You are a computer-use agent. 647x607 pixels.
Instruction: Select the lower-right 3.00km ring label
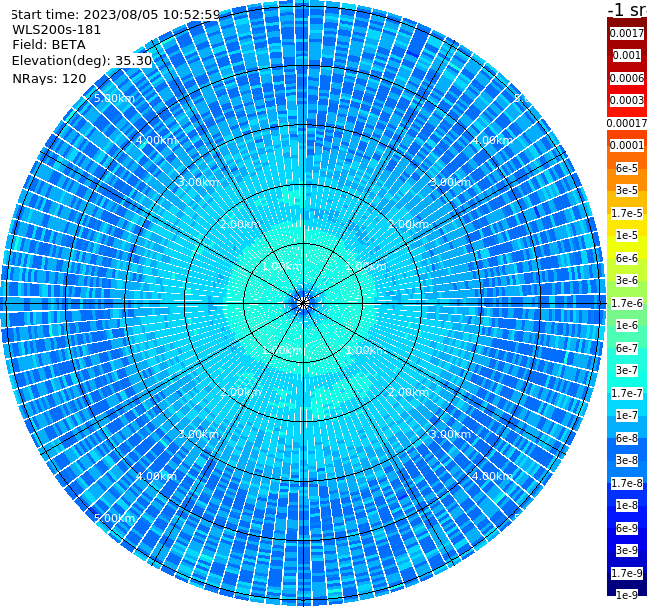click(x=450, y=434)
